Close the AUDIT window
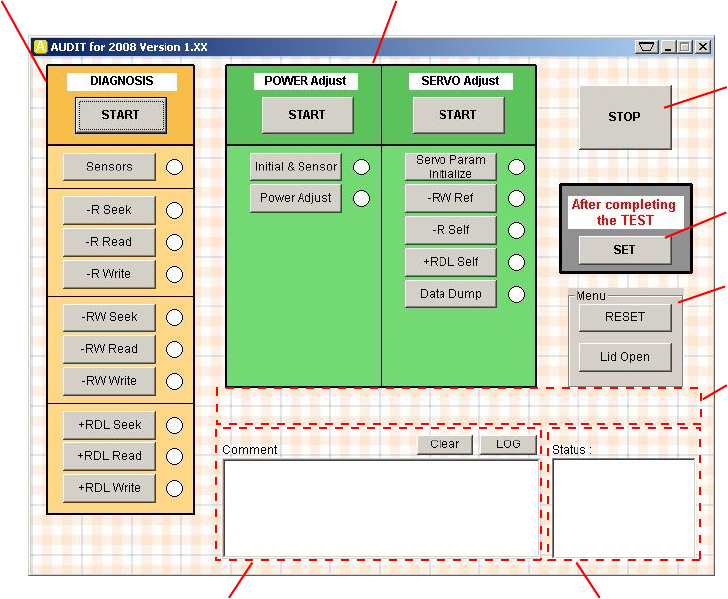 (x=703, y=47)
